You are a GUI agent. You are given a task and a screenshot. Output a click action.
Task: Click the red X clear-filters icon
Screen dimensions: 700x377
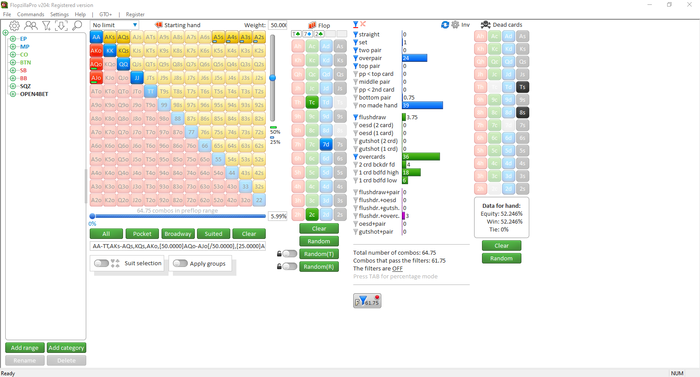click(363, 24)
